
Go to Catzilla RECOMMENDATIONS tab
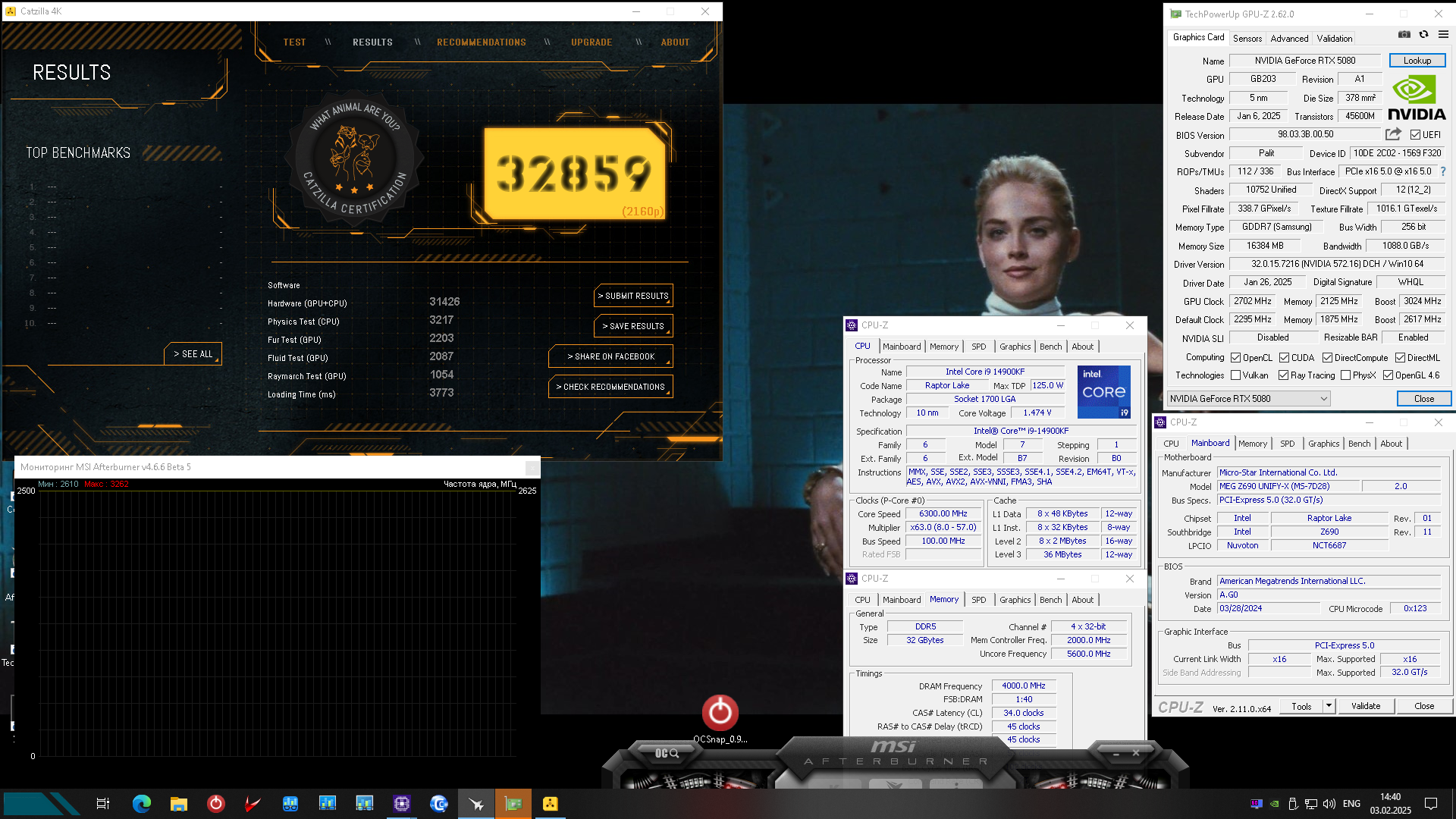pyautogui.click(x=482, y=42)
